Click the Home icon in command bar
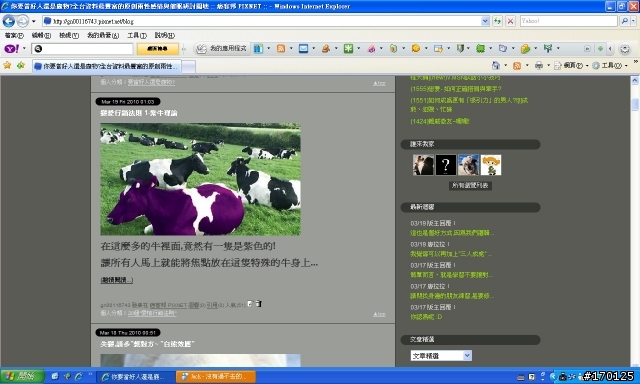Image resolution: width=640 pixels, height=384 pixels. point(496,65)
